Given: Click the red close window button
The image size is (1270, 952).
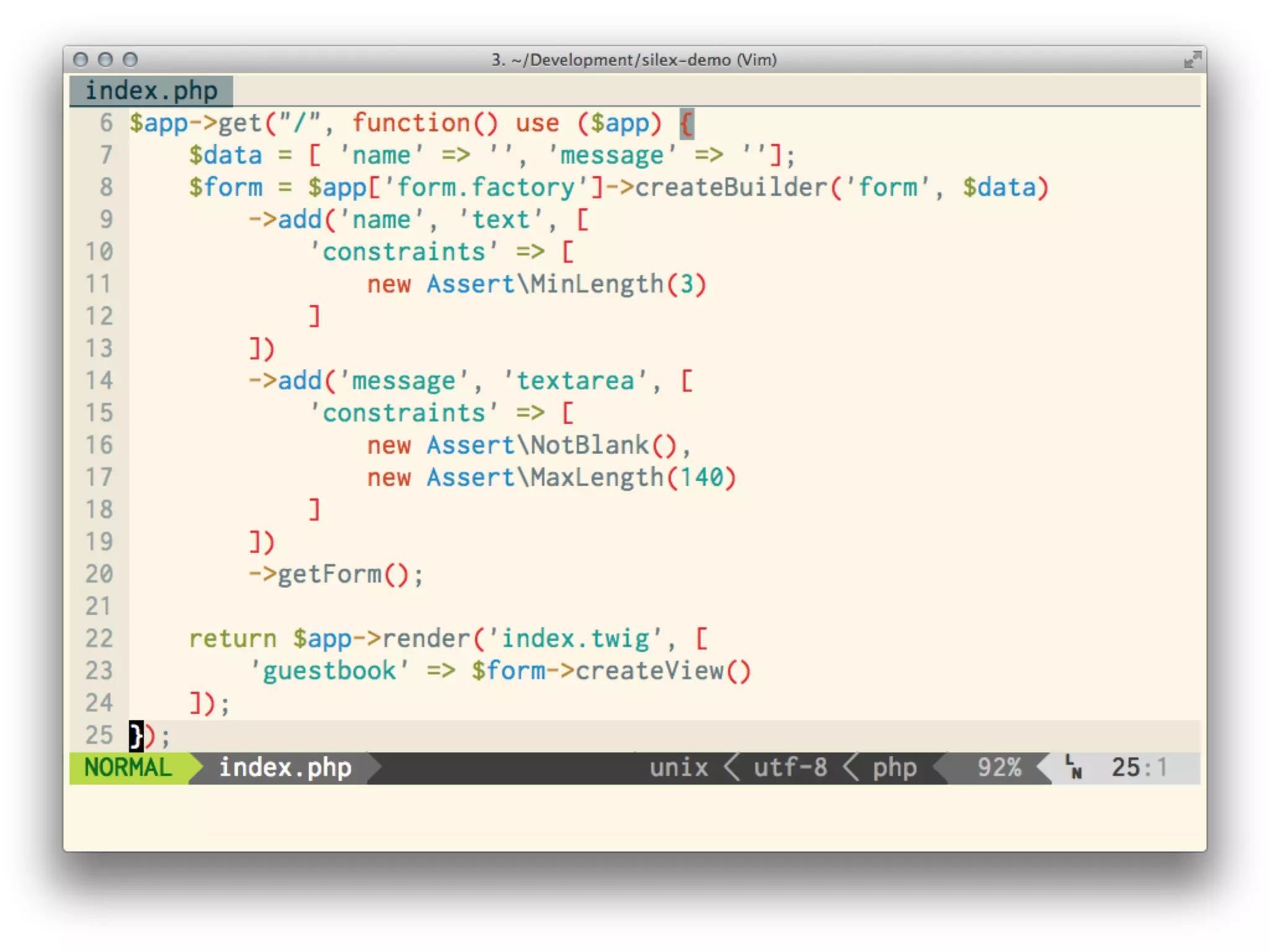Looking at the screenshot, I should (81, 59).
